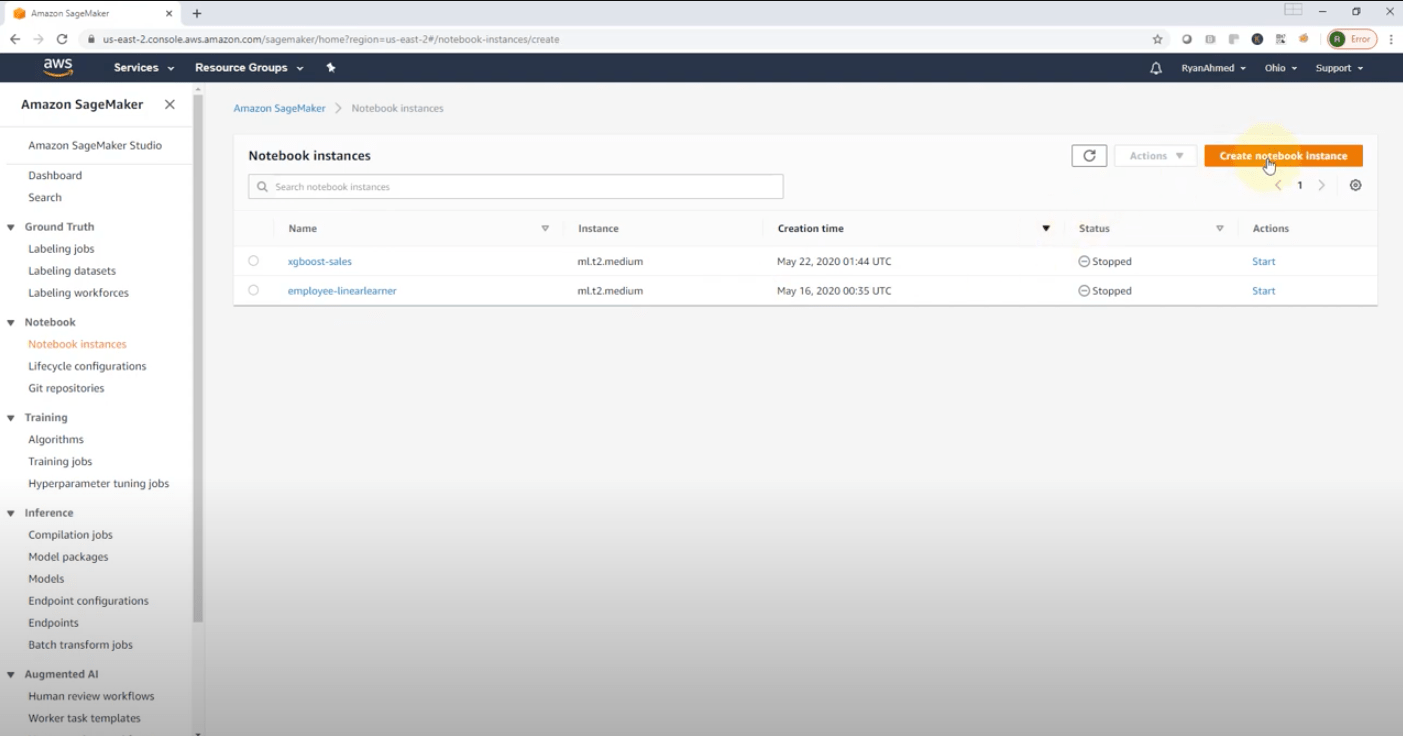Sort by the Creation time column
The height and width of the screenshot is (736, 1403).
click(x=1046, y=229)
